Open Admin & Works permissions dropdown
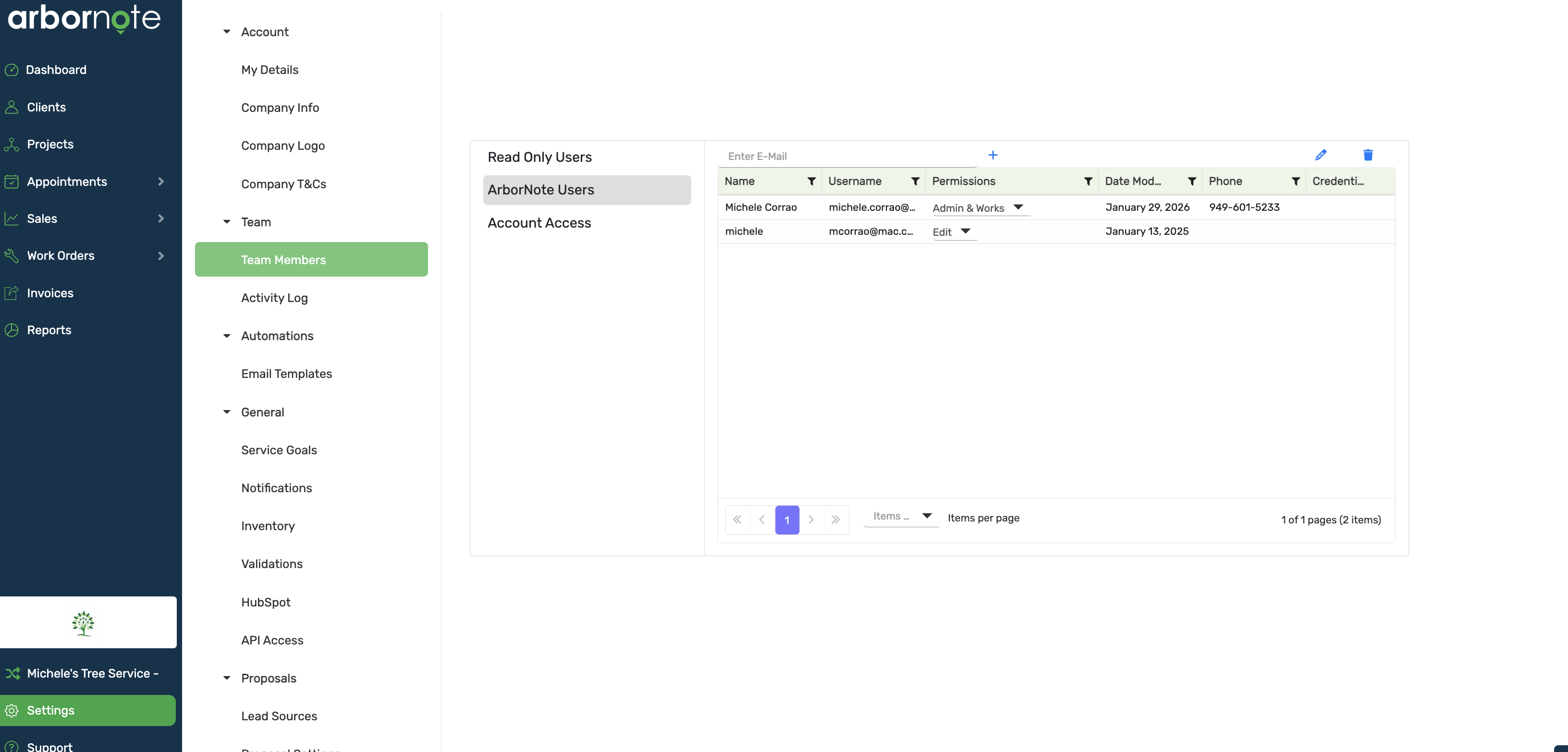 pos(1018,207)
